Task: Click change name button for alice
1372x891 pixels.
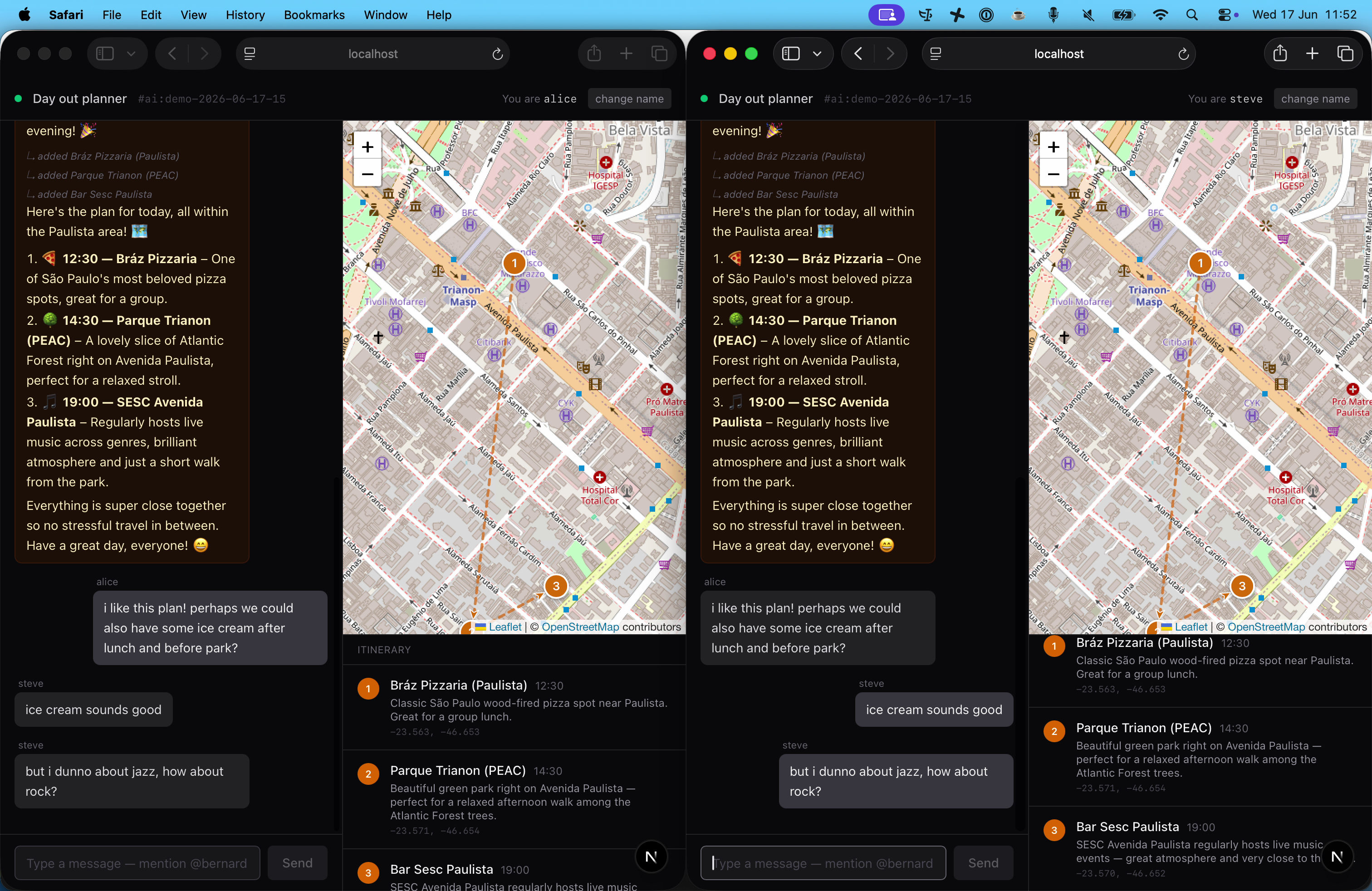Action: click(x=629, y=98)
